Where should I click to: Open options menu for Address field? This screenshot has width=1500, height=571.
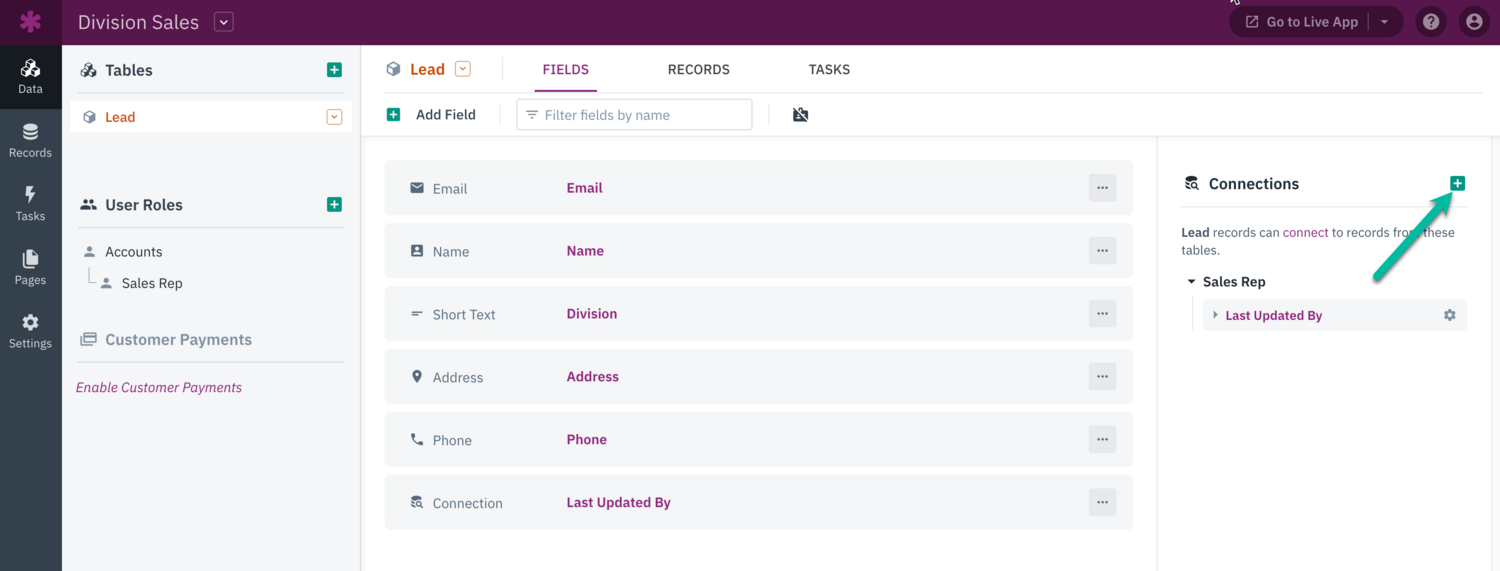(1102, 377)
